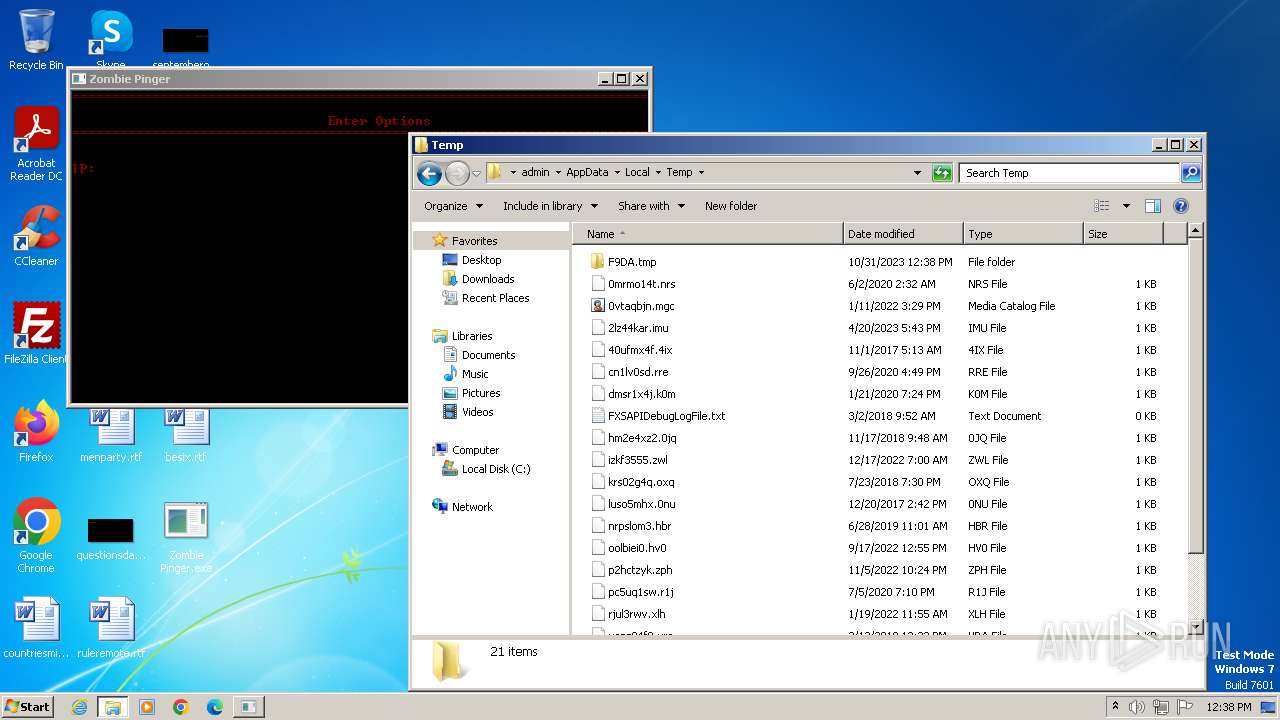Select file 0mrmo14t.nrs
This screenshot has width=1280, height=720.
[641, 284]
